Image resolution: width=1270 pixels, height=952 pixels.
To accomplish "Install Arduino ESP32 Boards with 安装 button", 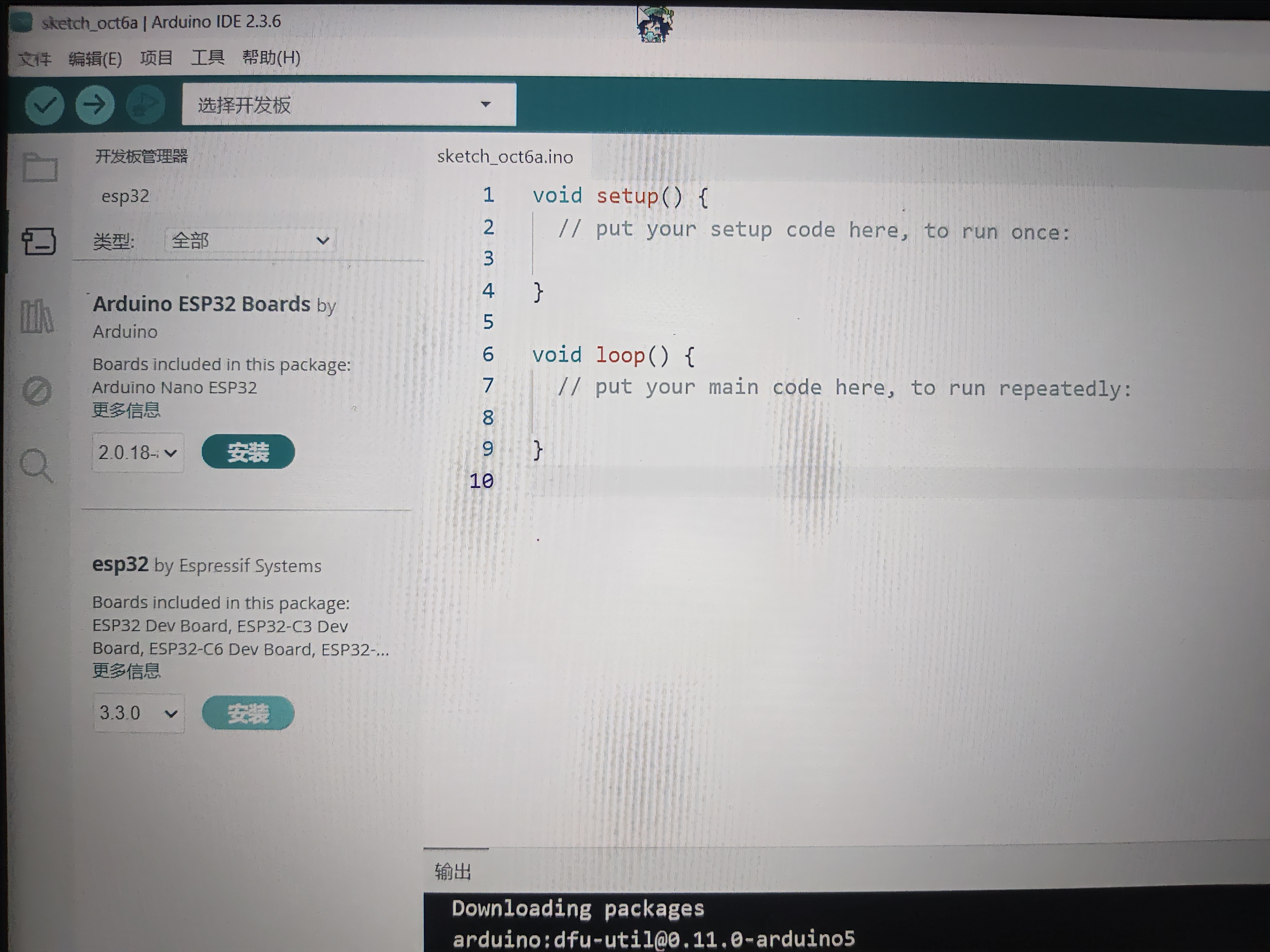I will click(248, 452).
